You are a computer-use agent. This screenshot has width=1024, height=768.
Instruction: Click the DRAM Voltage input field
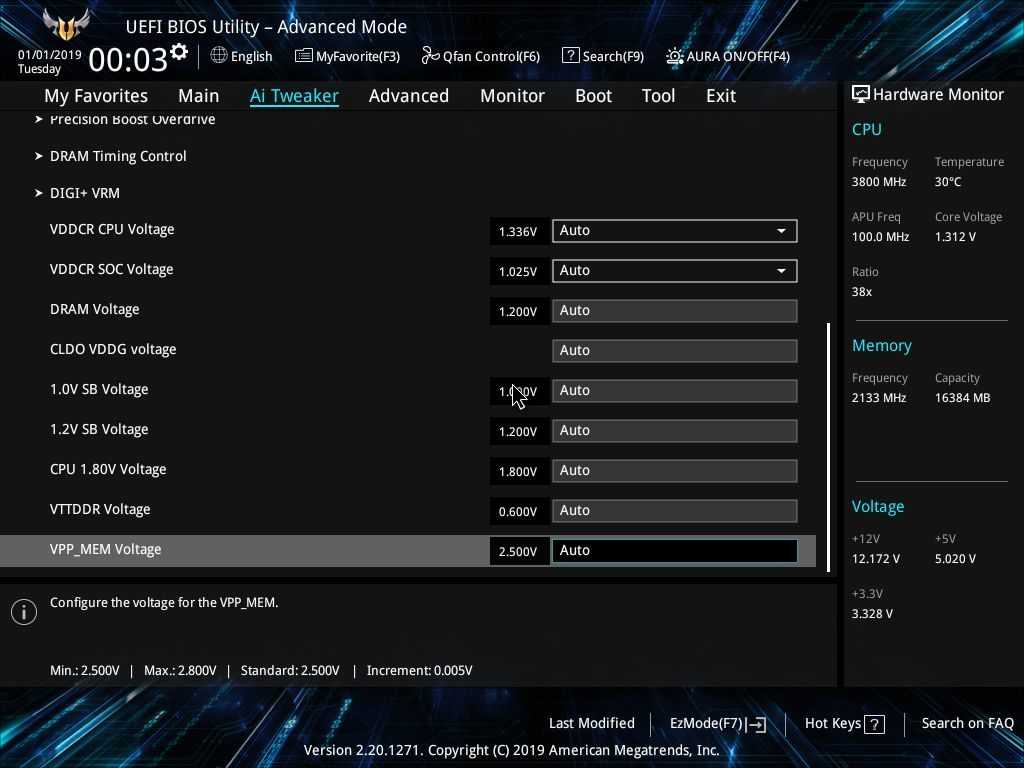pos(674,311)
